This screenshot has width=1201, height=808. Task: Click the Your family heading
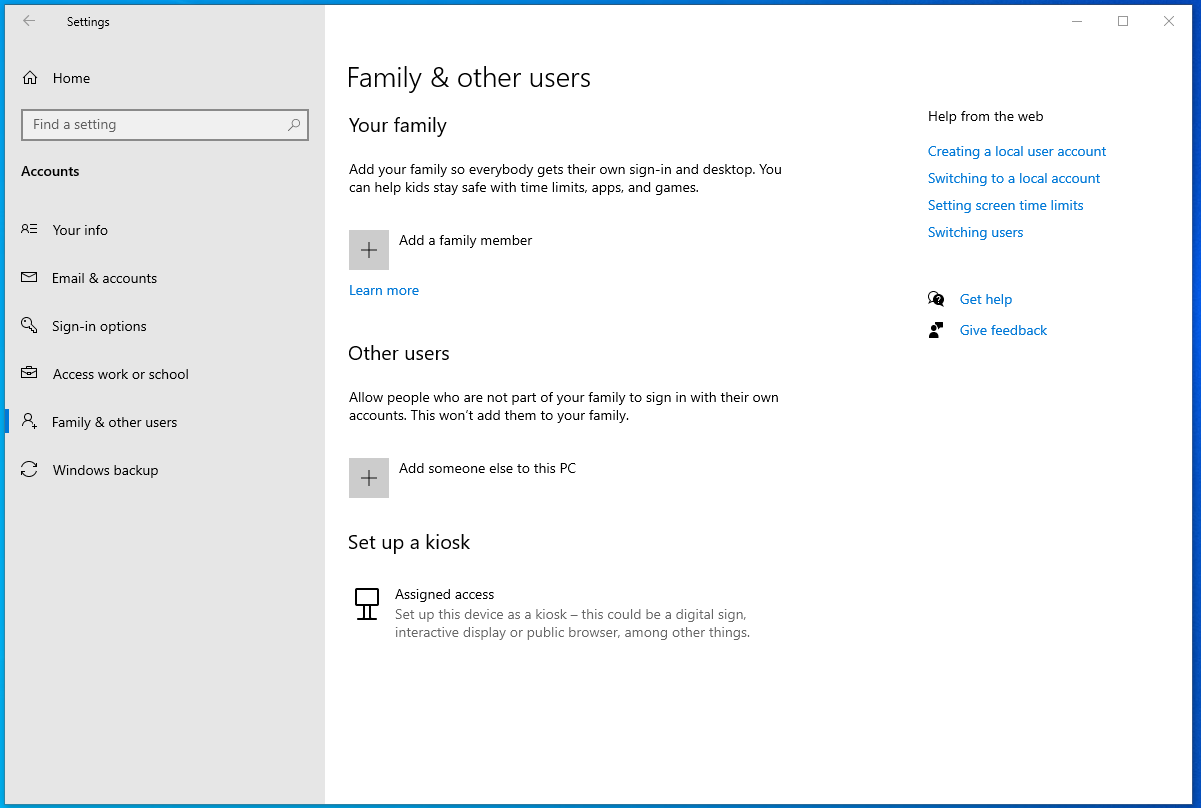coord(398,125)
